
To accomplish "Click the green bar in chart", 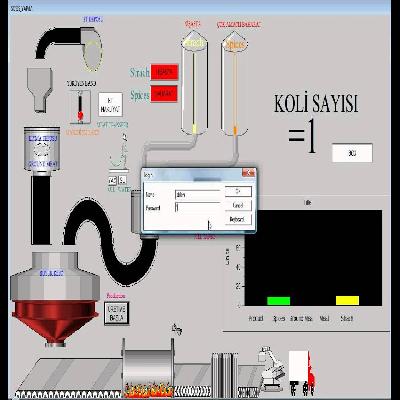I will [x=279, y=301].
